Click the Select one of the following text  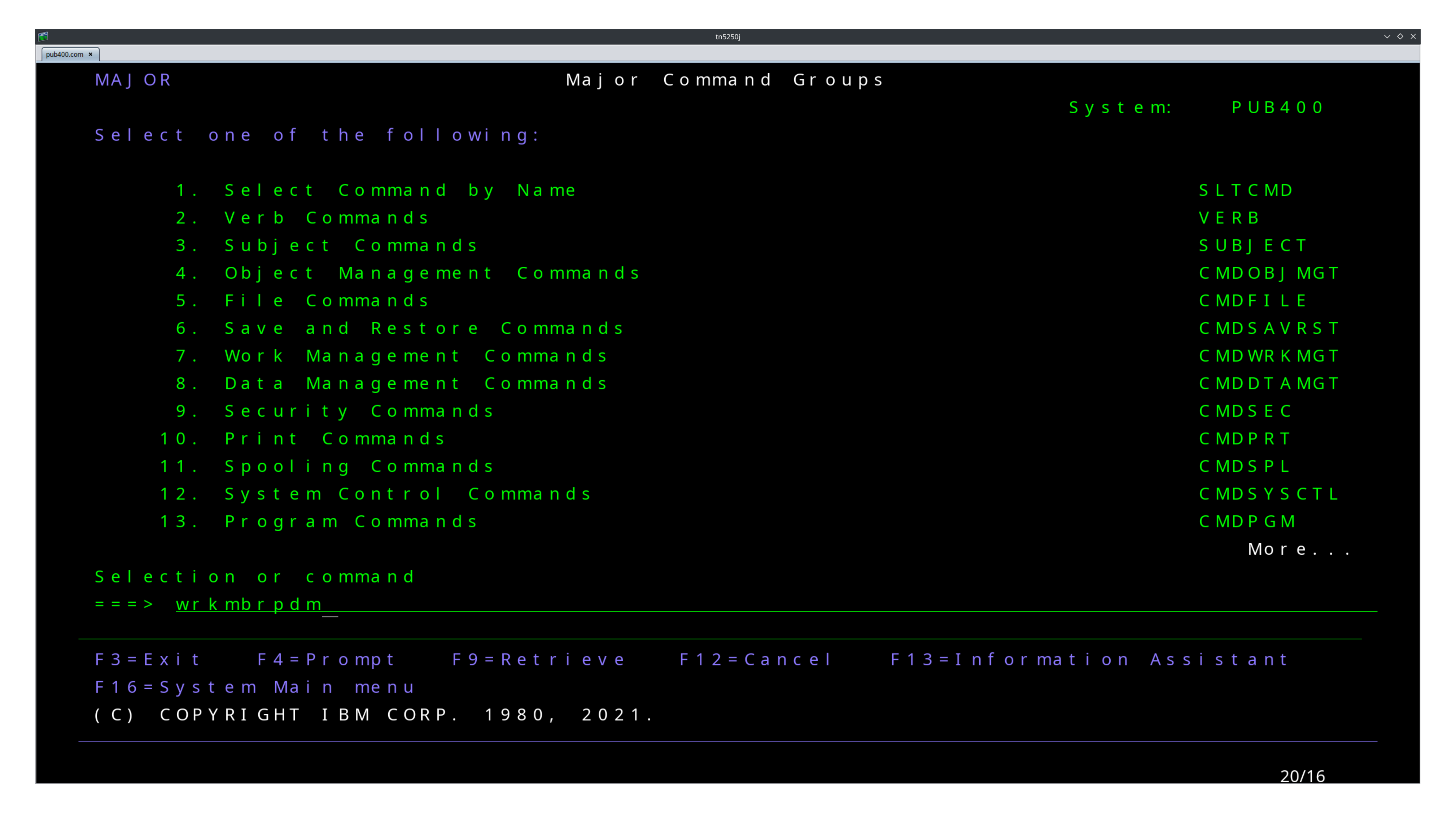coord(317,135)
